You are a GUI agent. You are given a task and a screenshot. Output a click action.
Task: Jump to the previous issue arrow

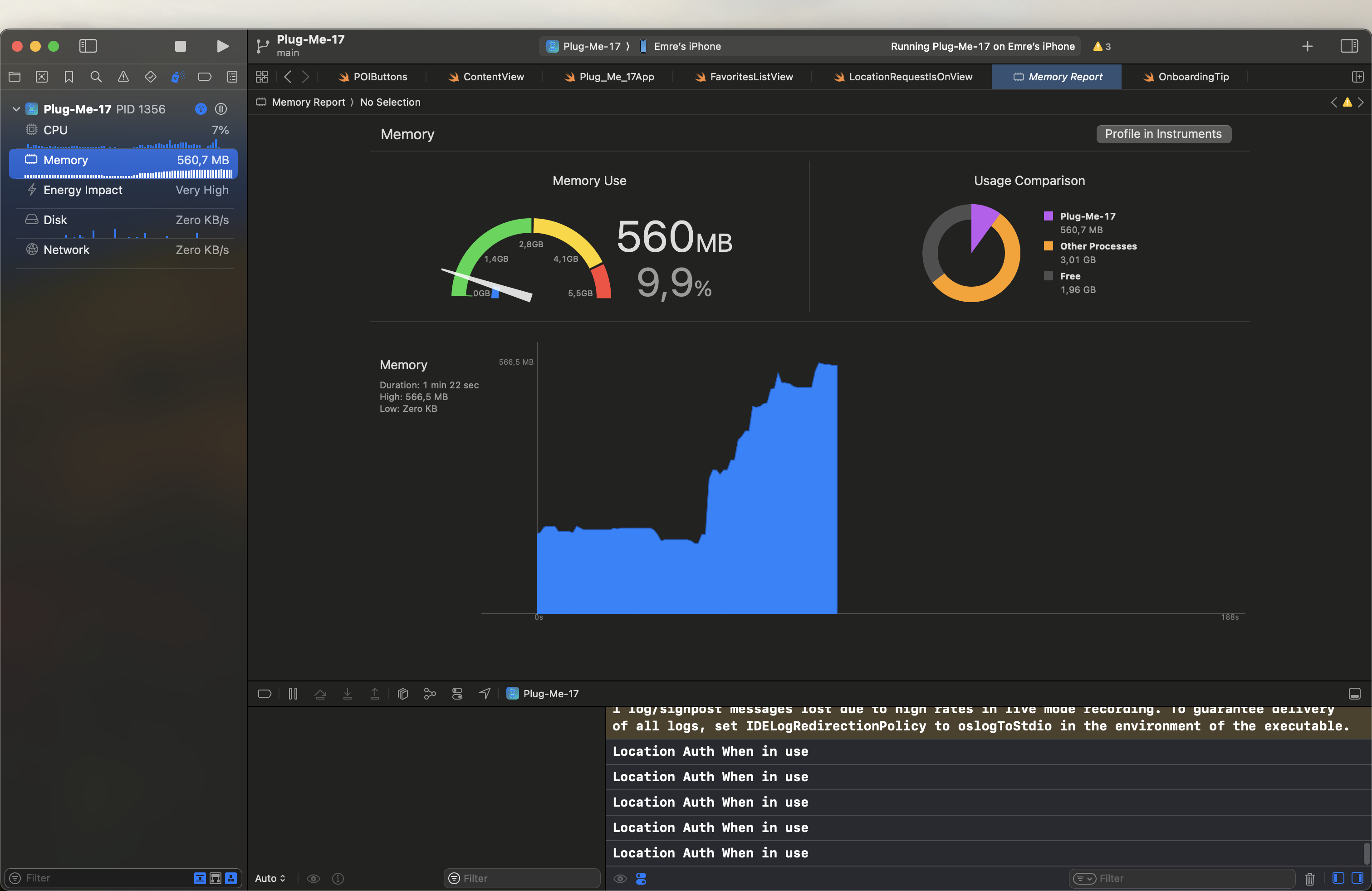tap(1334, 102)
